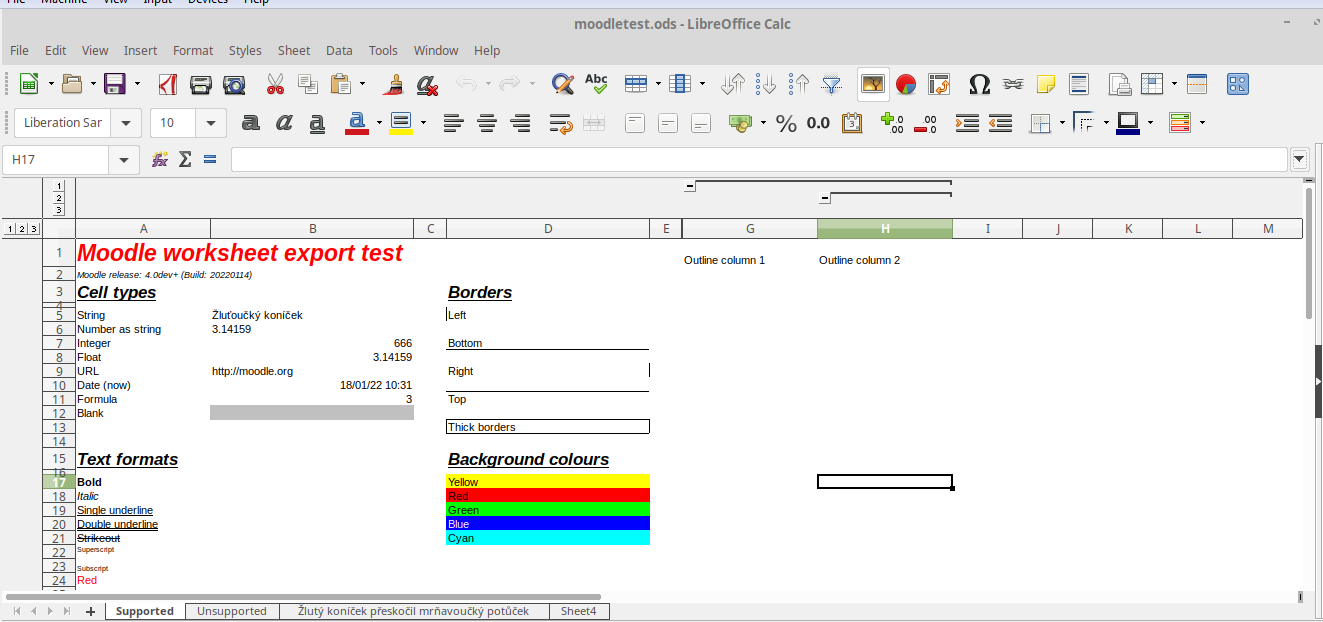Add a new sheet with plus button
This screenshot has width=1323, height=622.
click(x=90, y=611)
